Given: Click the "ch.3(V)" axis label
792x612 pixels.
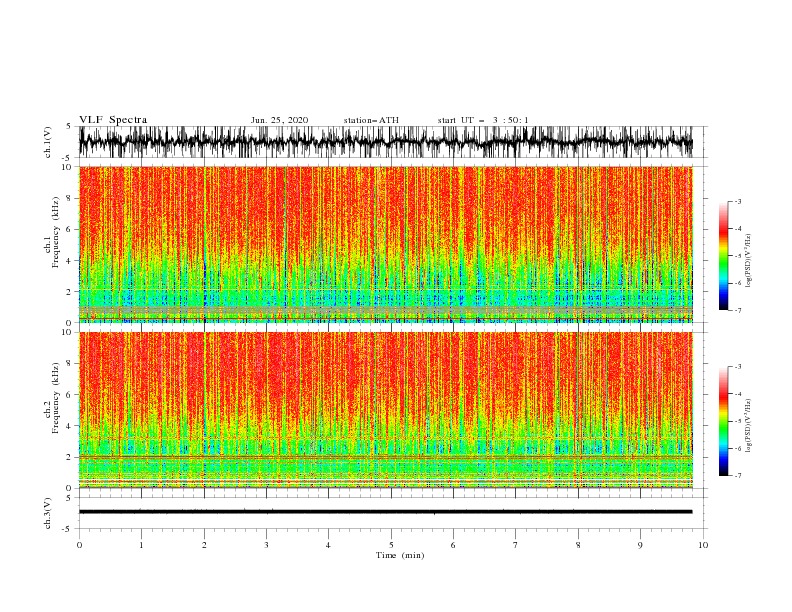Looking at the screenshot, I should click(48, 513).
